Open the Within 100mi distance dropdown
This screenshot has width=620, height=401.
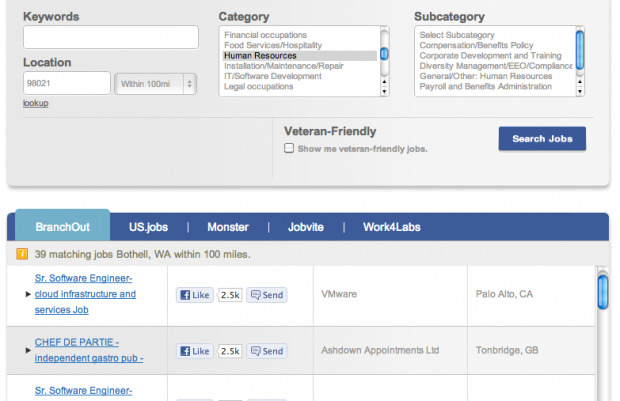[x=155, y=84]
